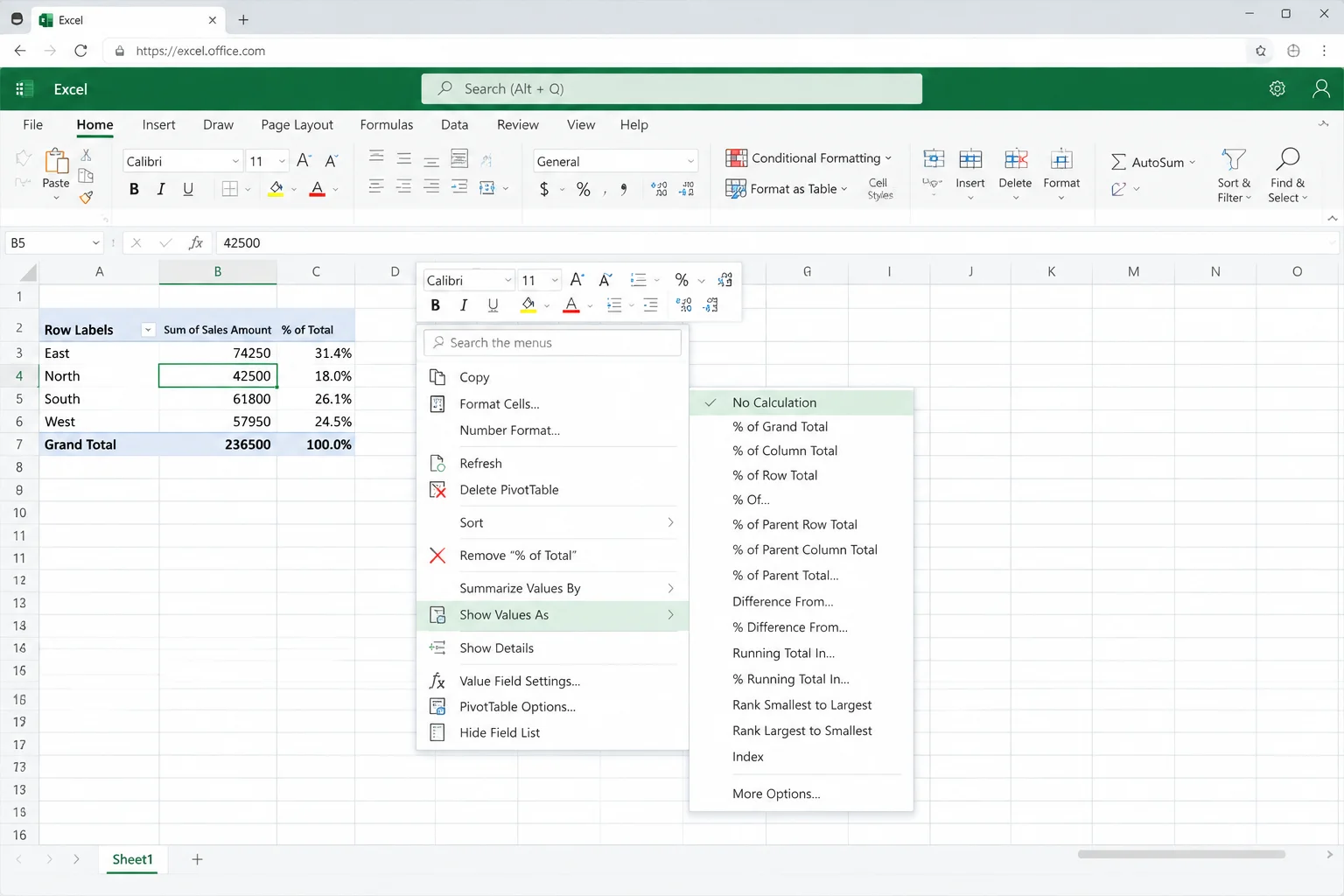Open the ribbon font name dropdown
1344x896 pixels.
(235, 161)
